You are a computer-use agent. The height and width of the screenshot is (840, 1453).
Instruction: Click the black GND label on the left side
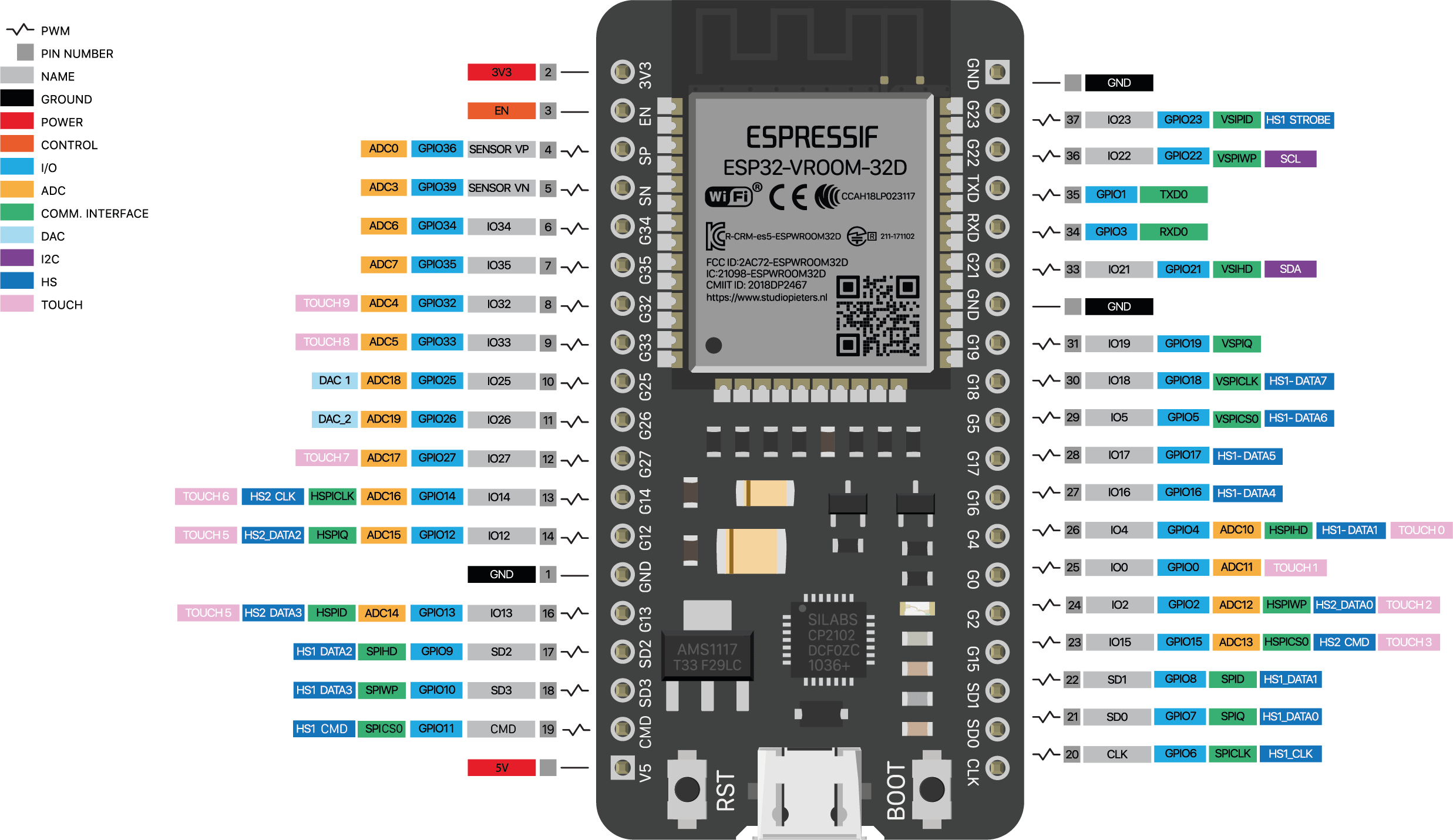pos(502,574)
